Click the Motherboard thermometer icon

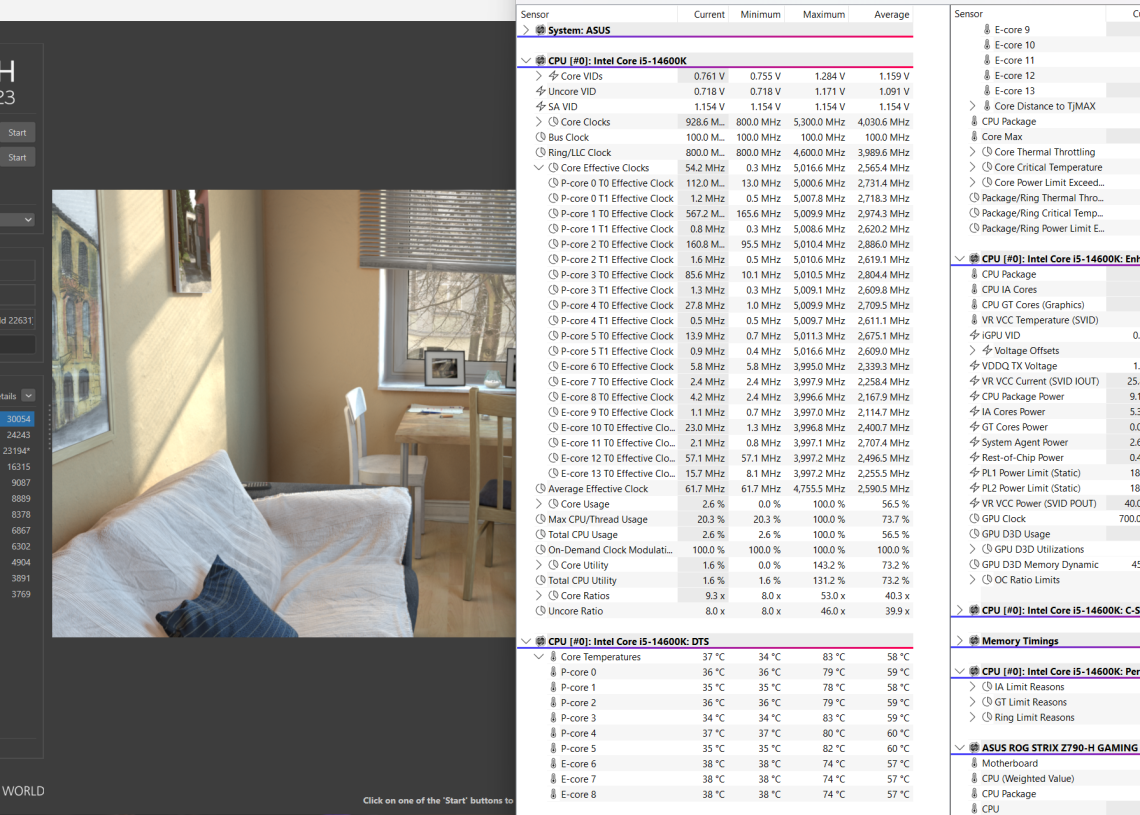point(974,763)
